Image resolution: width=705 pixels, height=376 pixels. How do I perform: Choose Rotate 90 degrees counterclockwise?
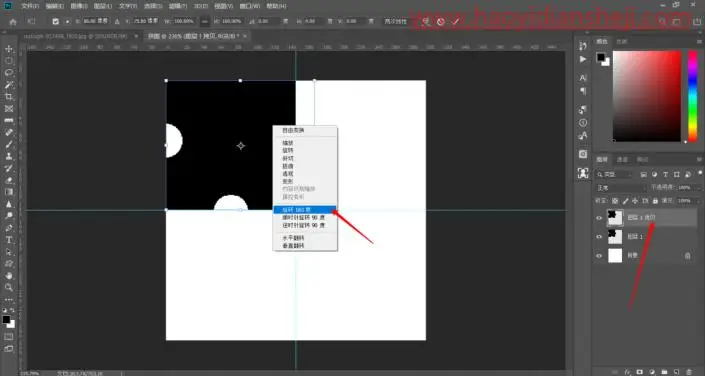(x=305, y=225)
